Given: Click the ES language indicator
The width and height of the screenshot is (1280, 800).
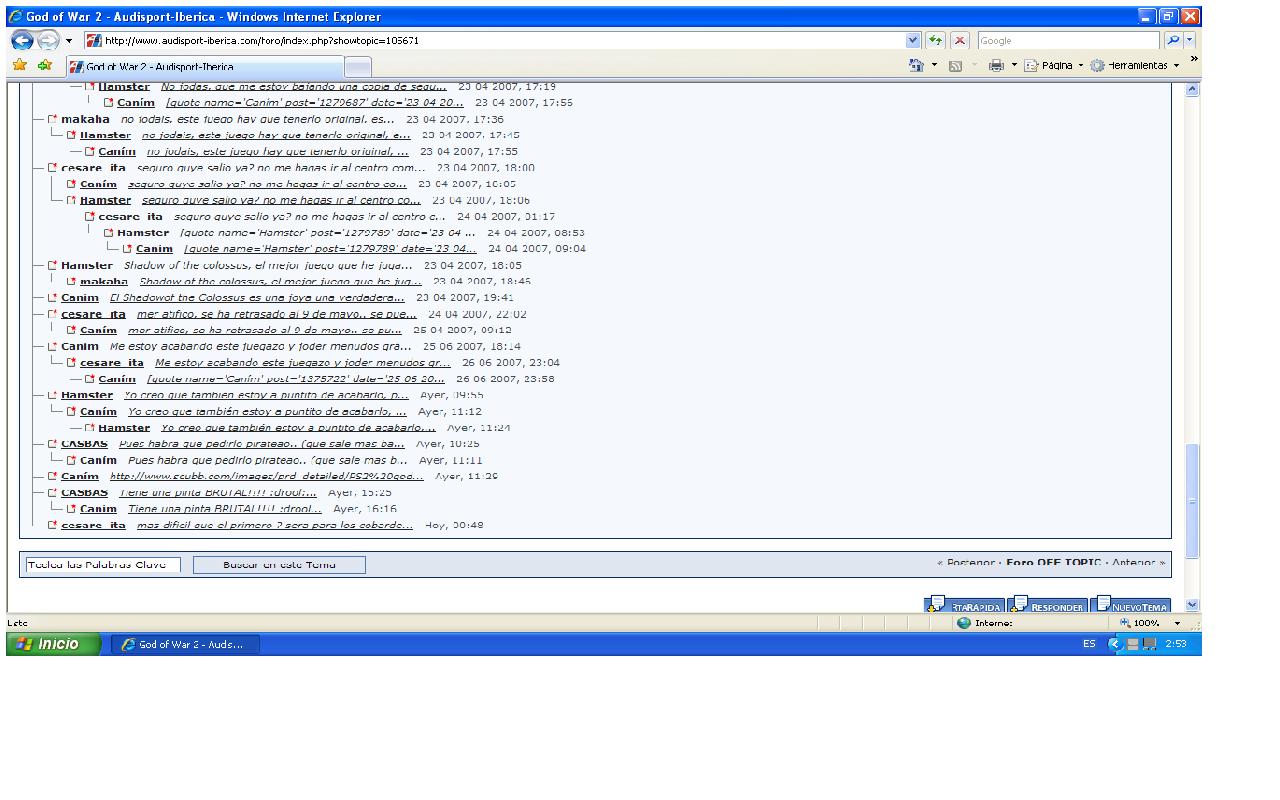Looking at the screenshot, I should pos(1089,644).
